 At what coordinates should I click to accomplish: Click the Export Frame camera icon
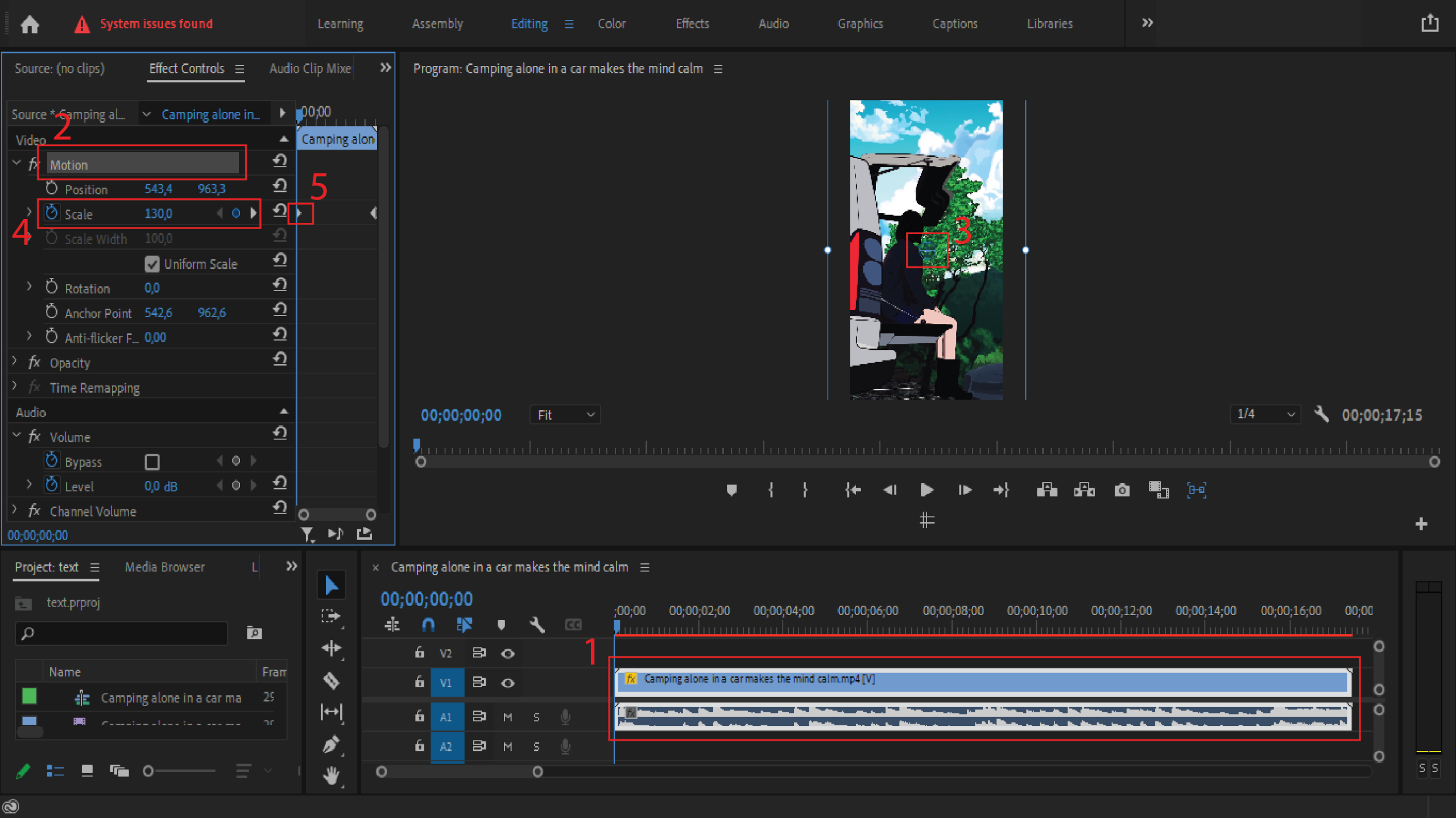[1122, 490]
